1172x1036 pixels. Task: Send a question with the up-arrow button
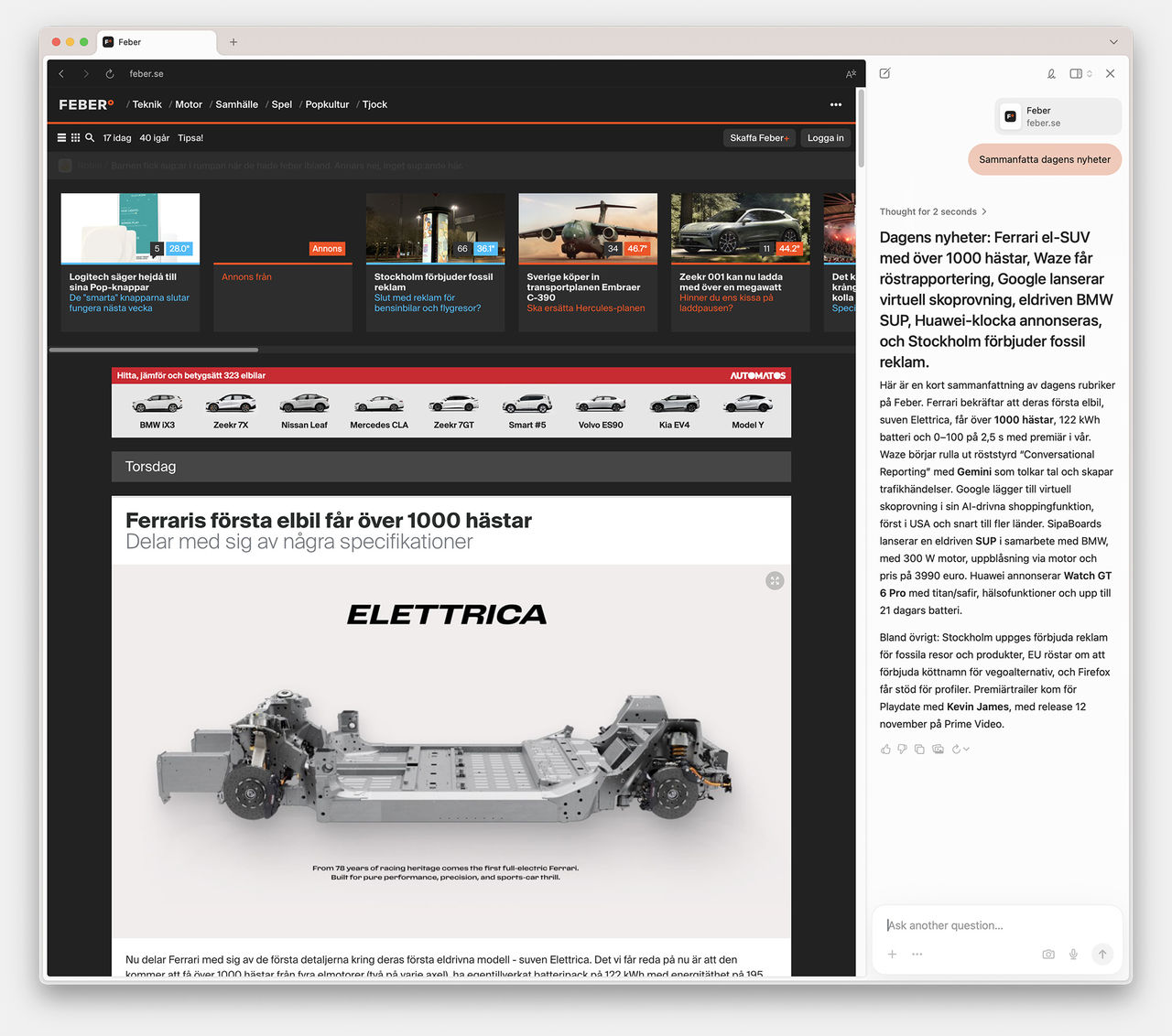point(1102,954)
